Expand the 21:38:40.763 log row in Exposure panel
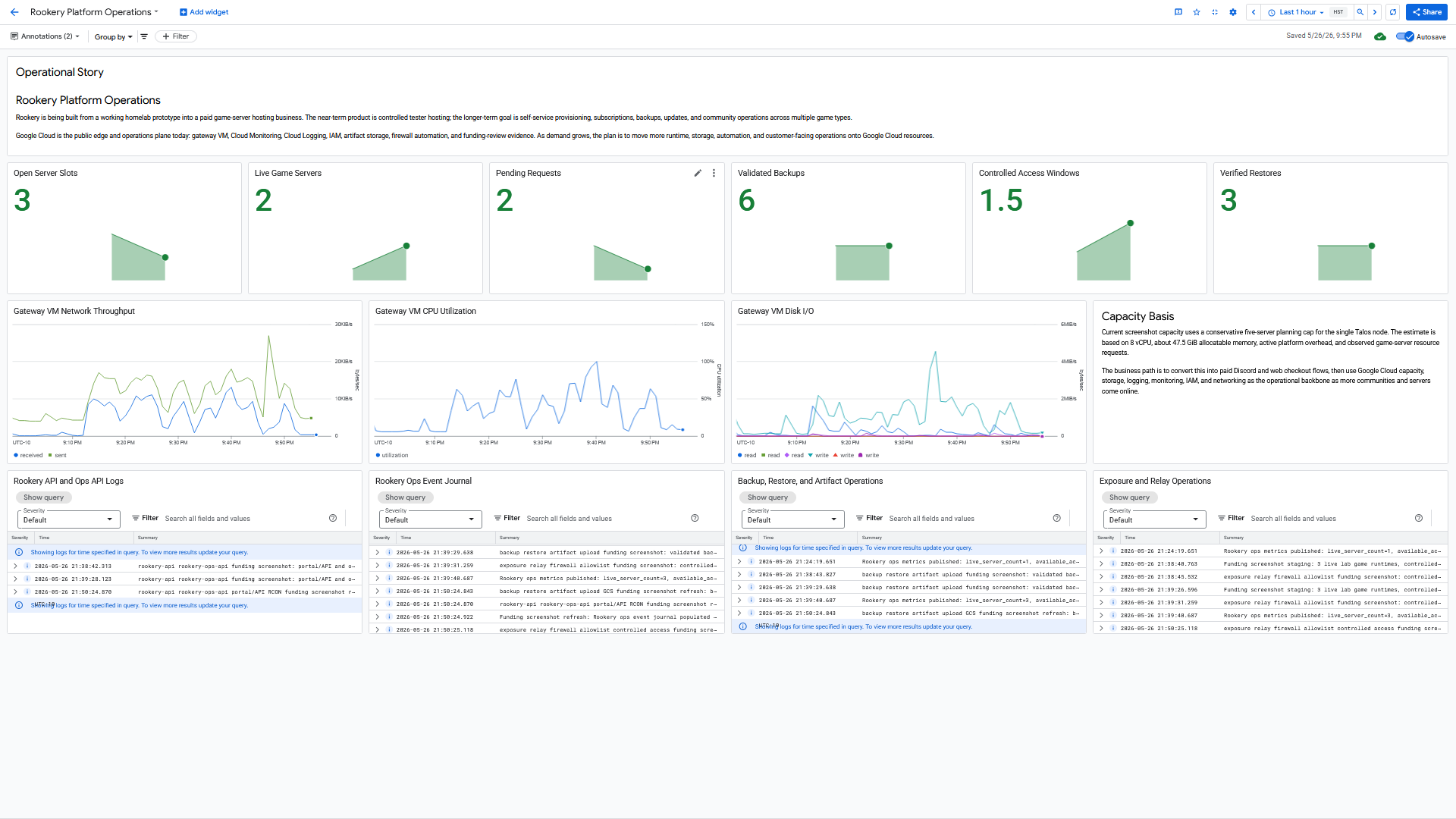Screen dimensions: 1456x819 tap(1101, 563)
